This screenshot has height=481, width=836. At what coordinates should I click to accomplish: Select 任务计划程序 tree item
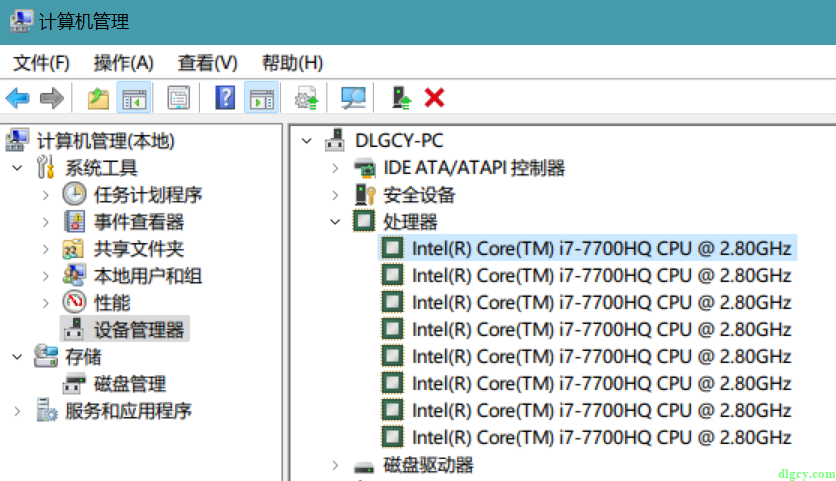[148, 195]
